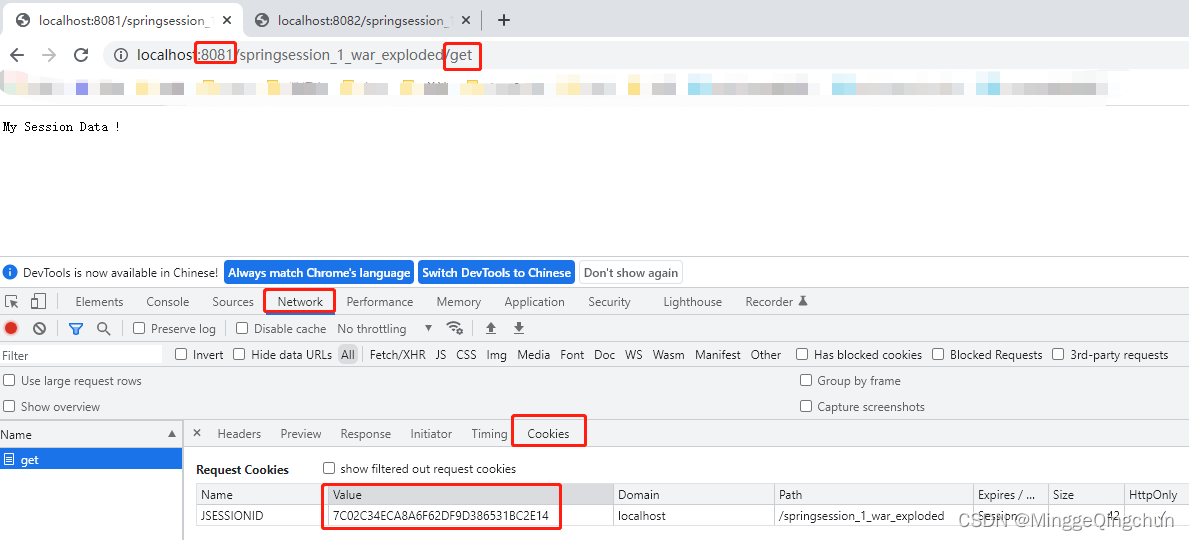Click the Don't show again button
This screenshot has width=1189, height=540.
pyautogui.click(x=631, y=272)
